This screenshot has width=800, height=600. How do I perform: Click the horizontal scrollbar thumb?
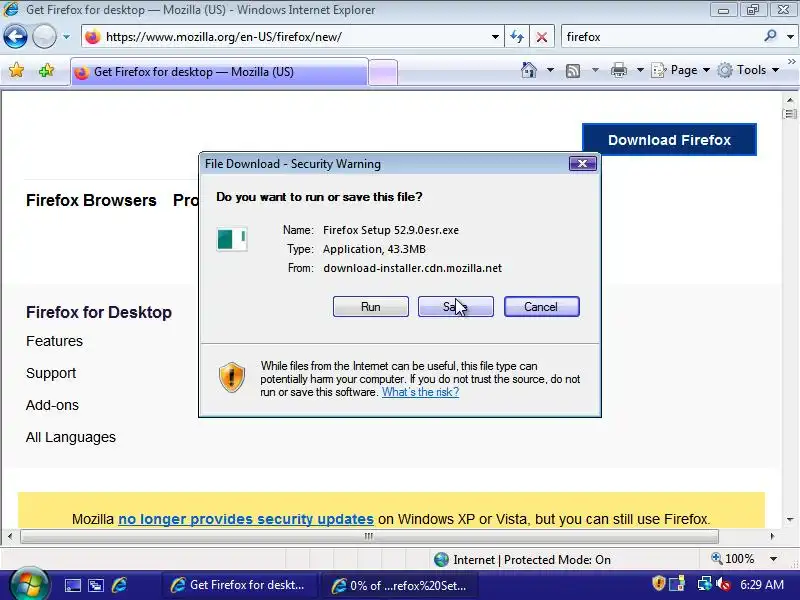[369, 536]
